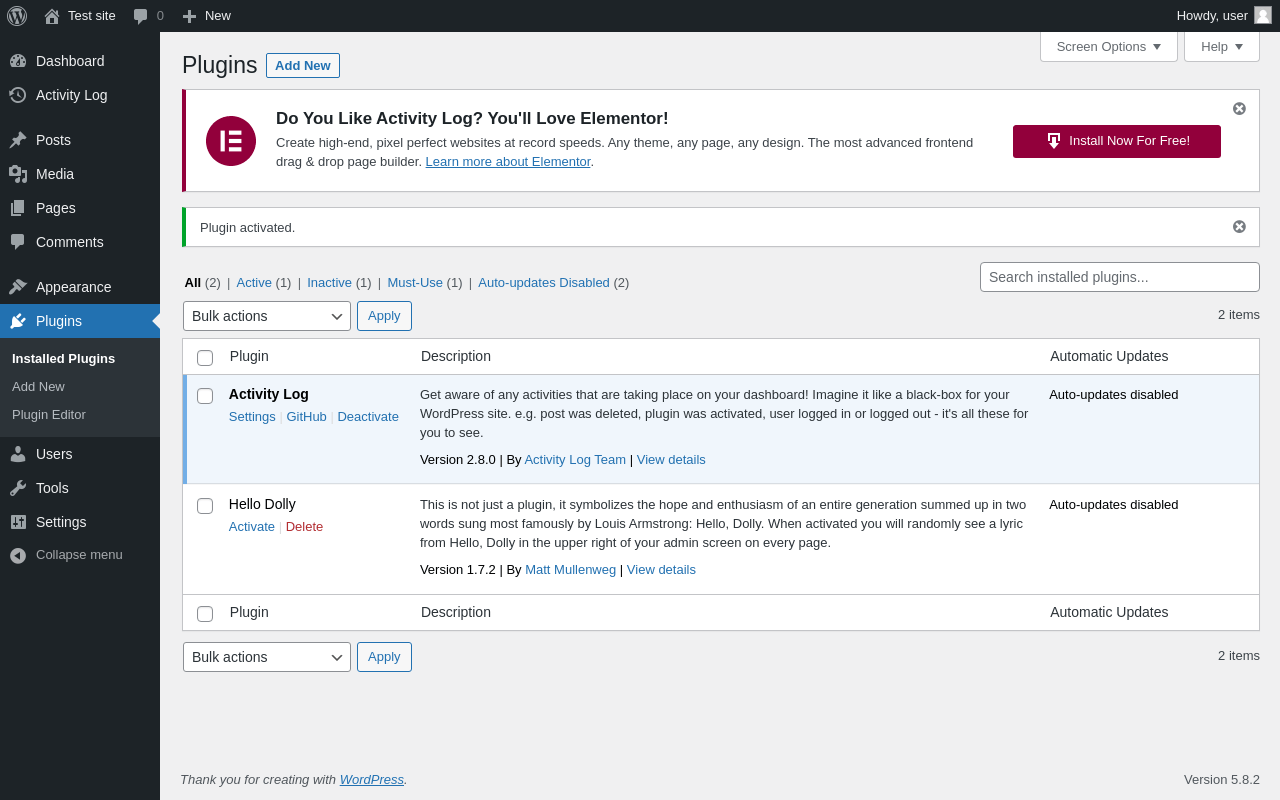Open the bottom Bulk actions dropdown
The height and width of the screenshot is (800, 1280).
pos(267,657)
